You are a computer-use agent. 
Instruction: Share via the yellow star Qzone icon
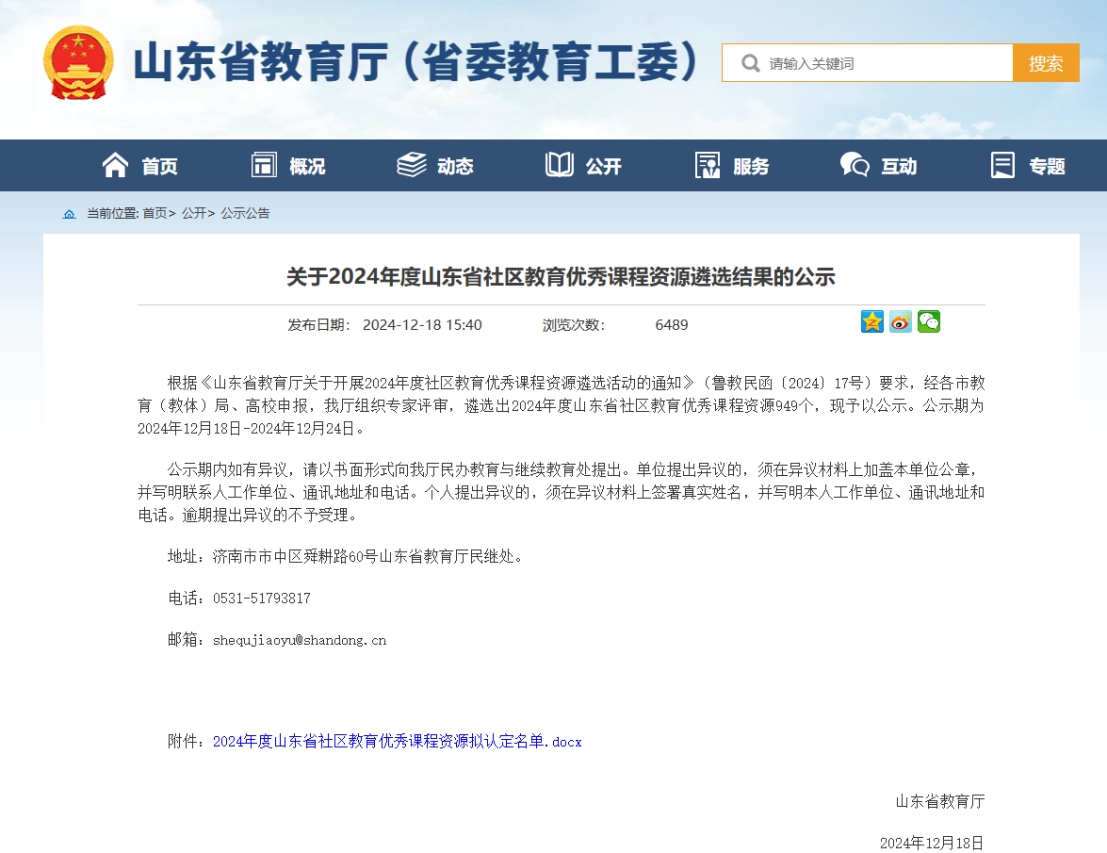[x=872, y=322]
